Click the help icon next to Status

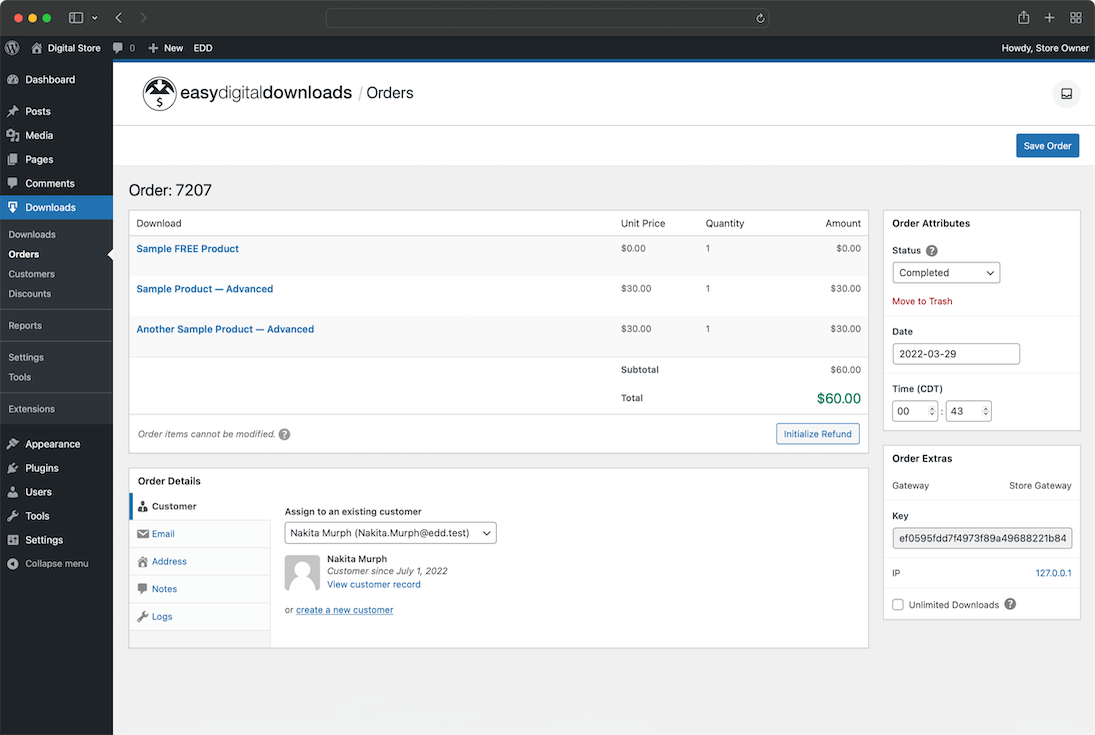tap(932, 251)
